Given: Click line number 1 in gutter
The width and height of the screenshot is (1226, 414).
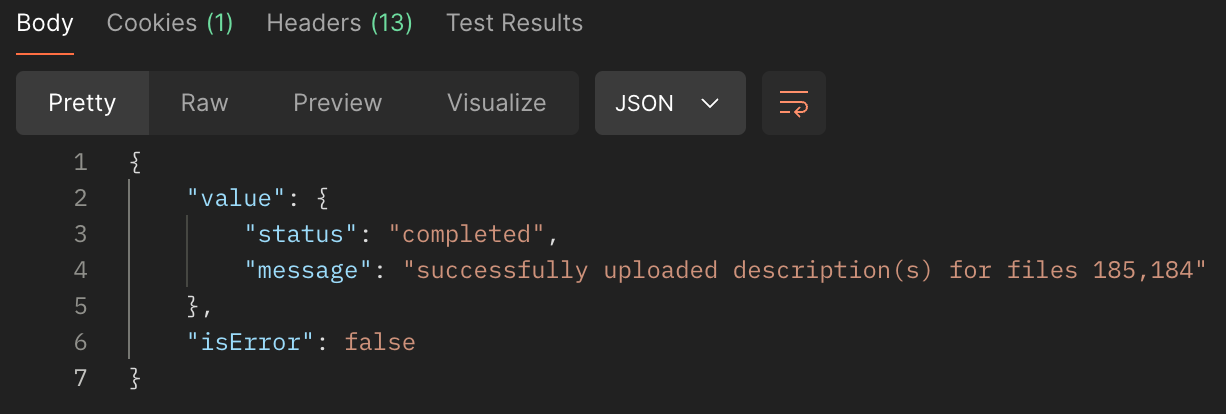Looking at the screenshot, I should click(x=80, y=162).
